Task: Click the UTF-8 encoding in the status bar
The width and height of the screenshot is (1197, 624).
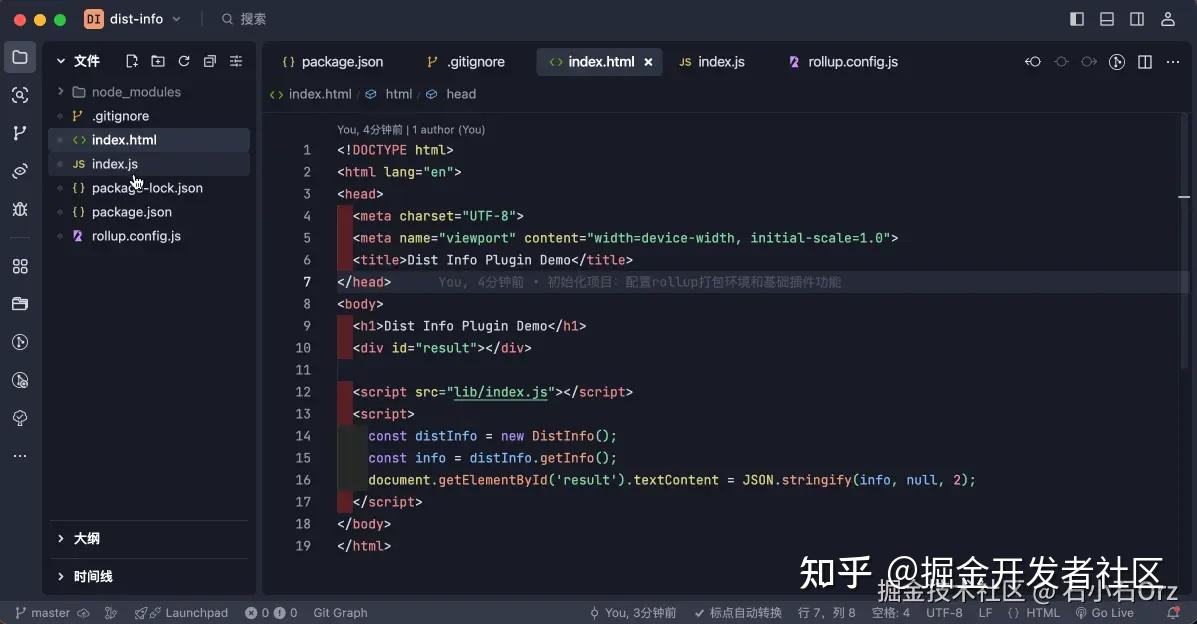Action: click(944, 612)
